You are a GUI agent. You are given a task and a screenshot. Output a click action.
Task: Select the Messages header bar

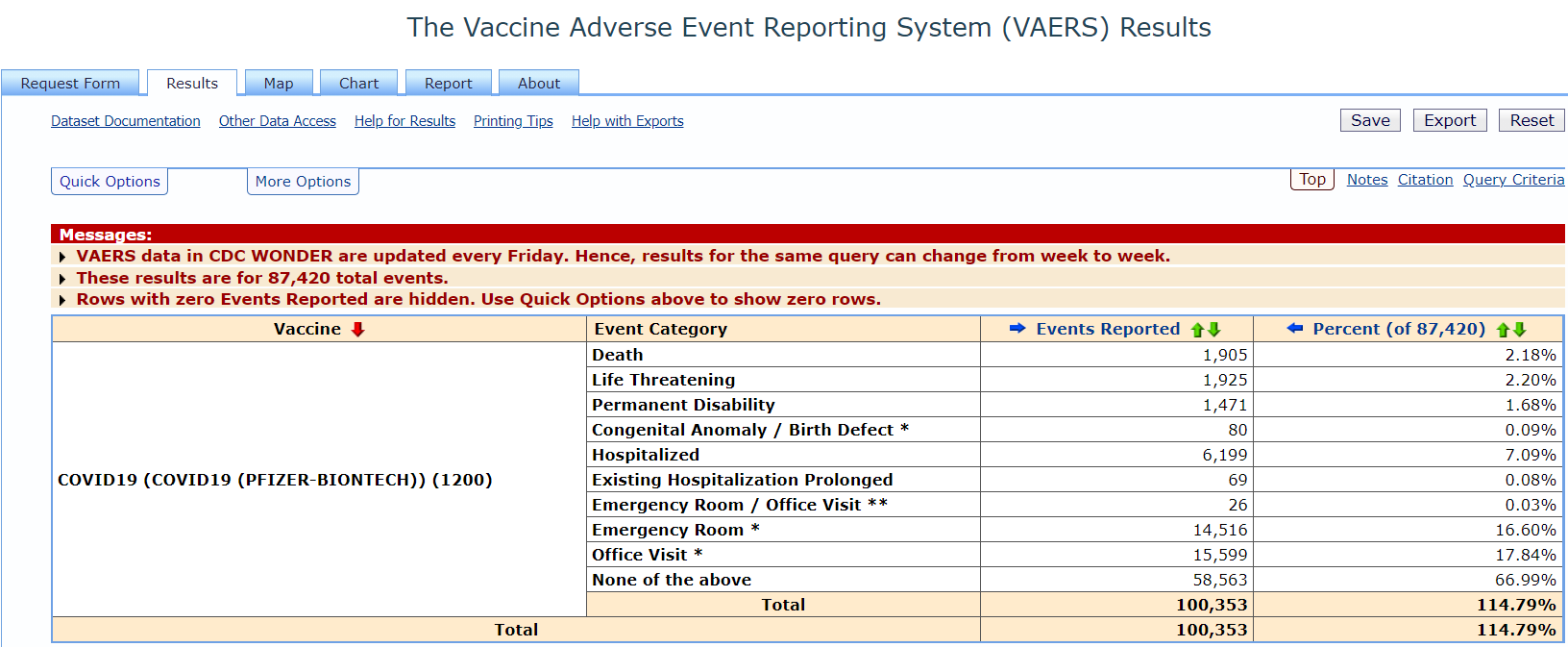point(808,235)
